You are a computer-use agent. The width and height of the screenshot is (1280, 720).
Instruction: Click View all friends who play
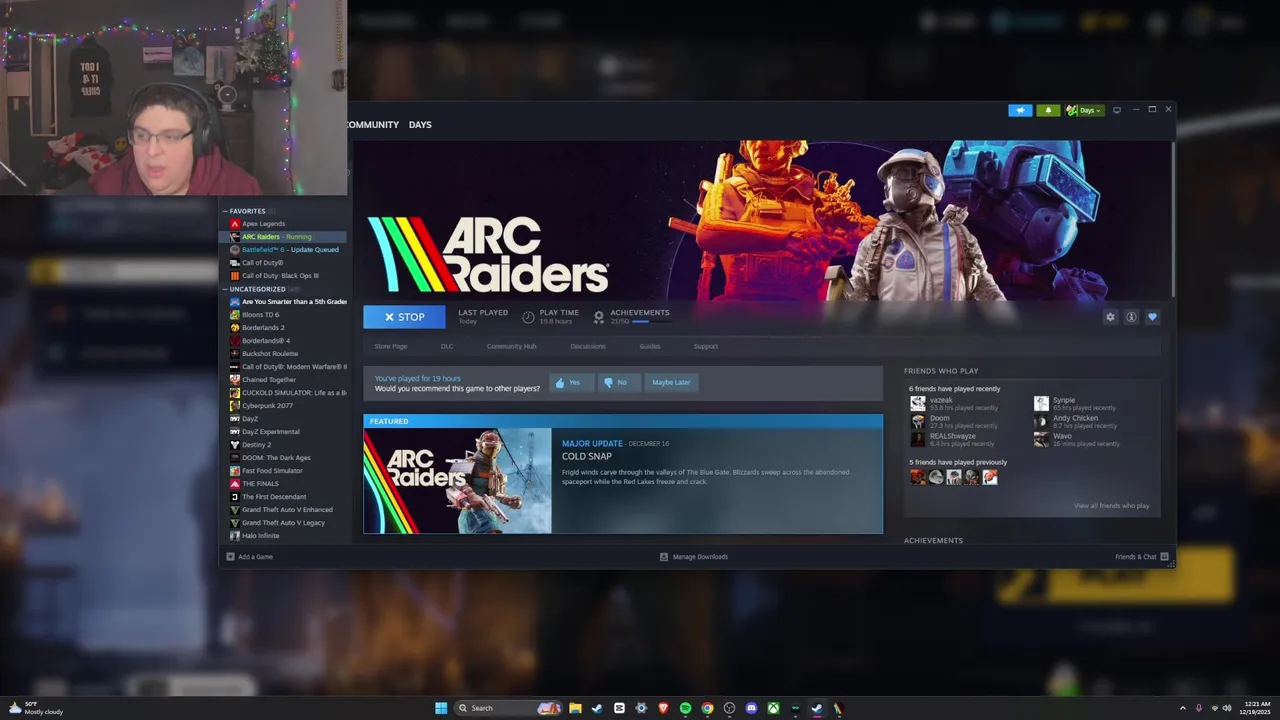point(1112,506)
